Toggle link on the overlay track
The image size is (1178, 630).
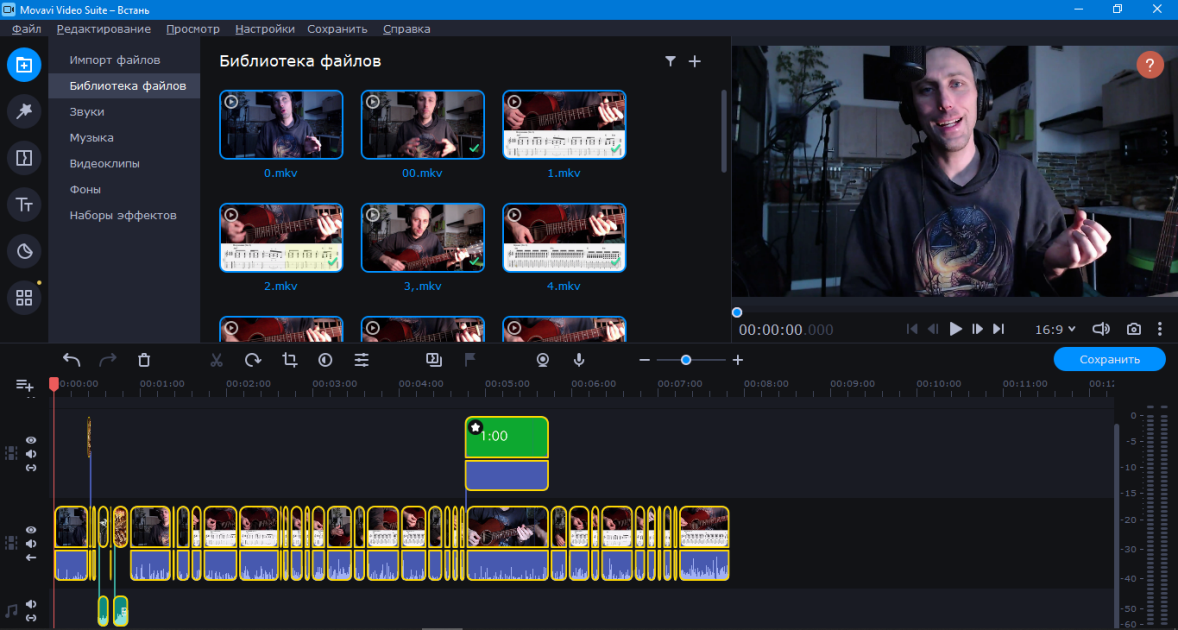point(31,467)
